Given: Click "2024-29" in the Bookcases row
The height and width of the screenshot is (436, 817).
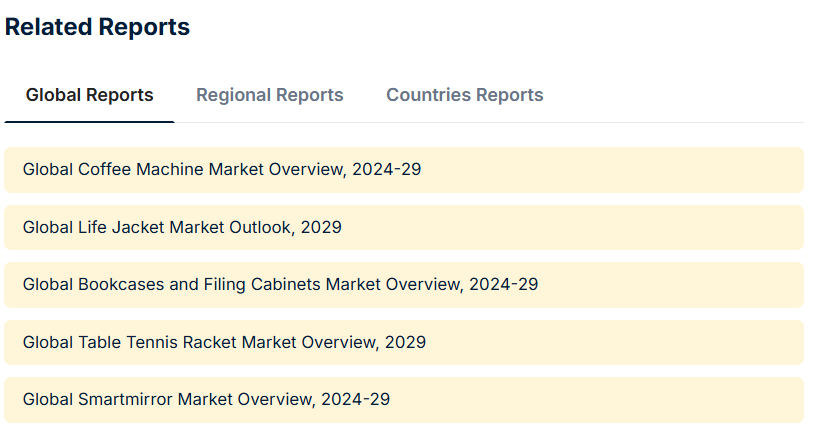Looking at the screenshot, I should (503, 285).
